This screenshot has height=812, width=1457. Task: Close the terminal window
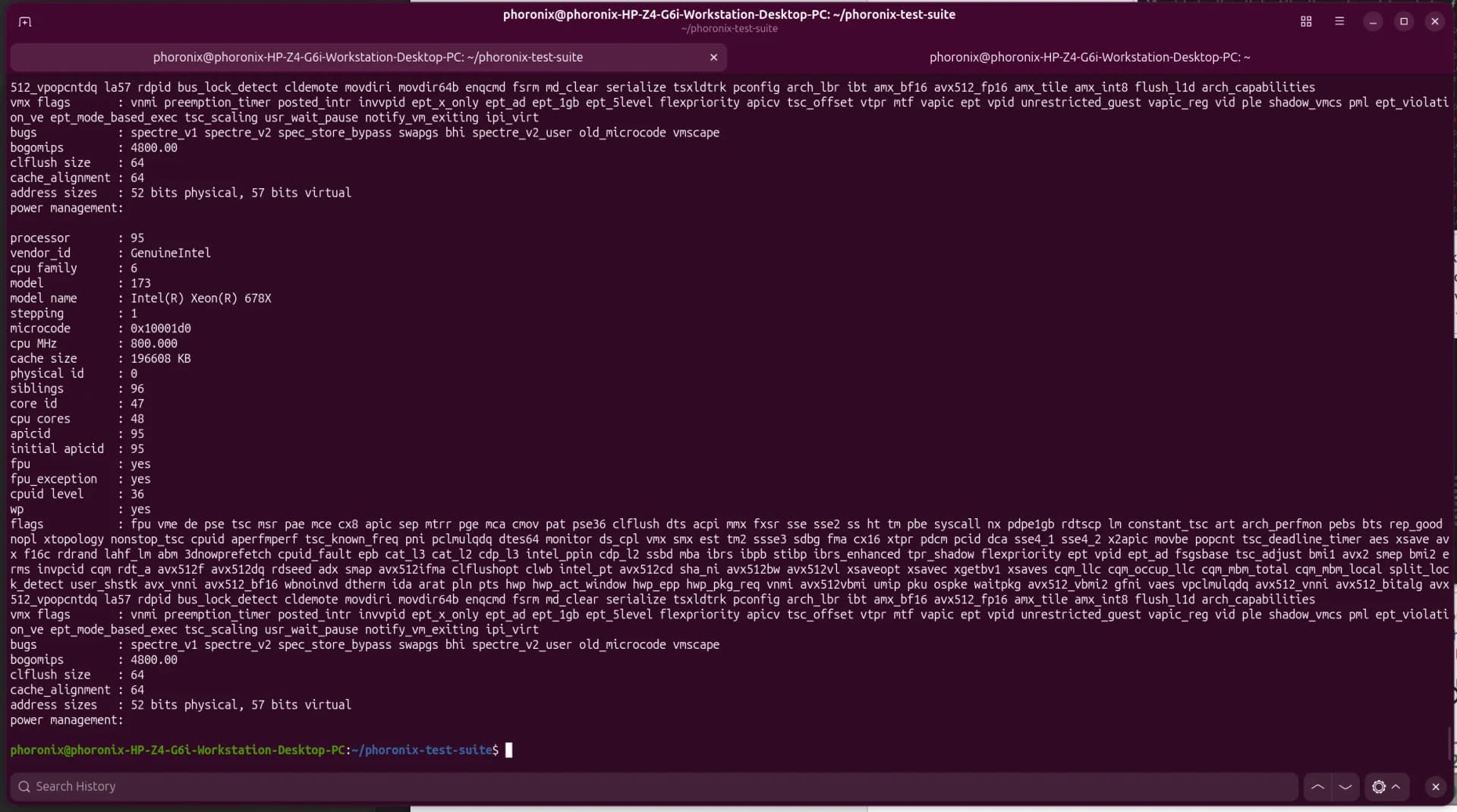coord(1435,22)
